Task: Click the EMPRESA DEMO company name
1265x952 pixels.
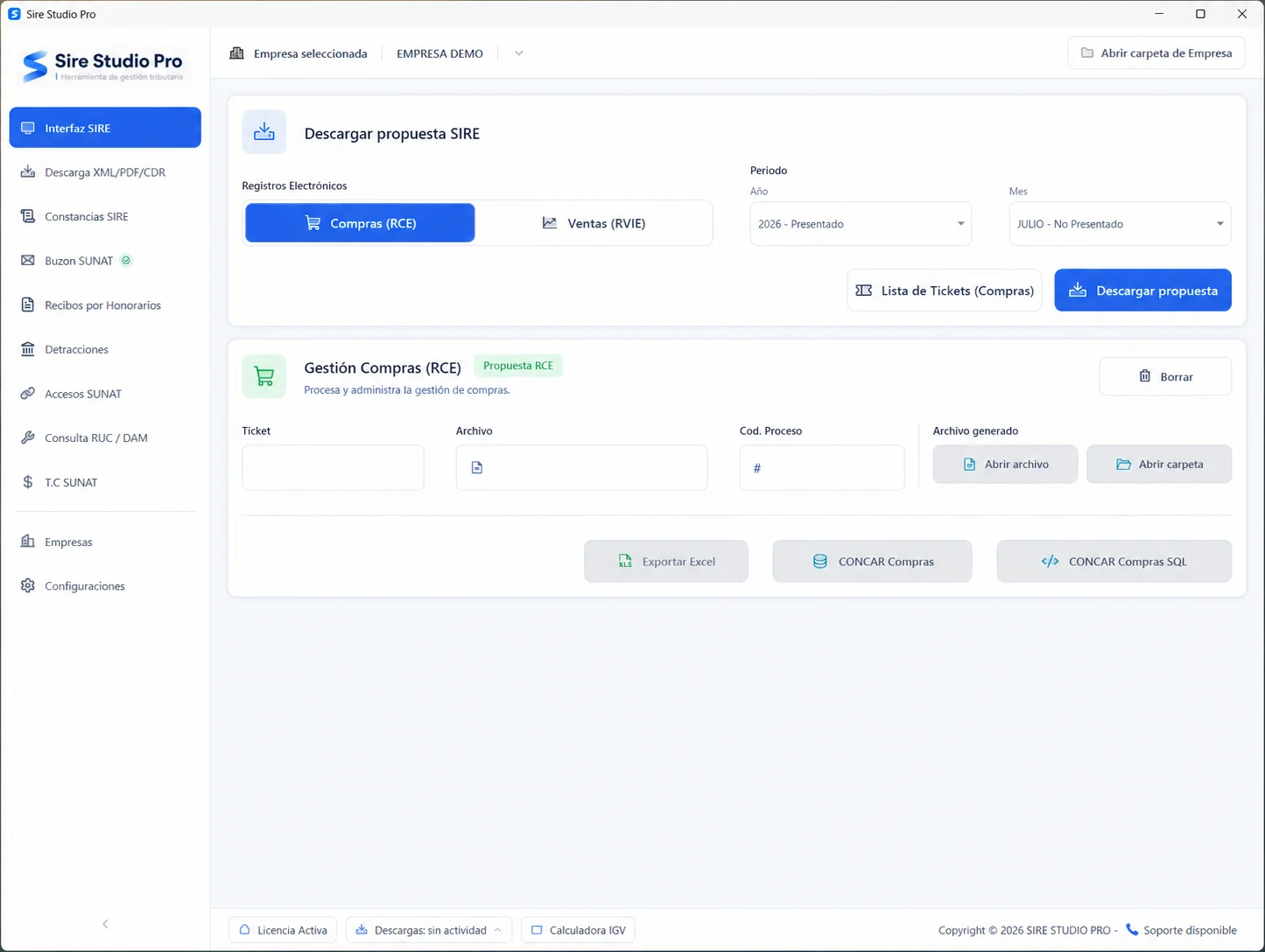Action: click(x=439, y=53)
